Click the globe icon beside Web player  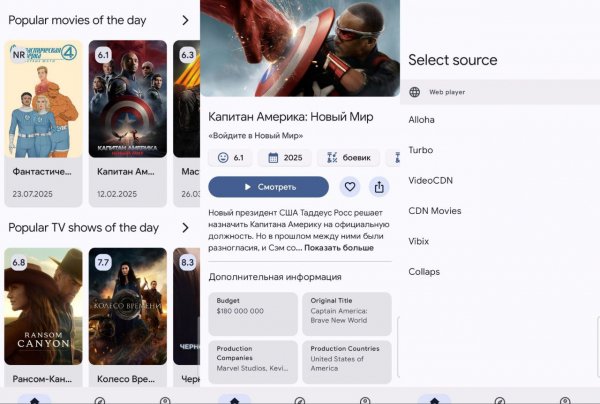(414, 92)
